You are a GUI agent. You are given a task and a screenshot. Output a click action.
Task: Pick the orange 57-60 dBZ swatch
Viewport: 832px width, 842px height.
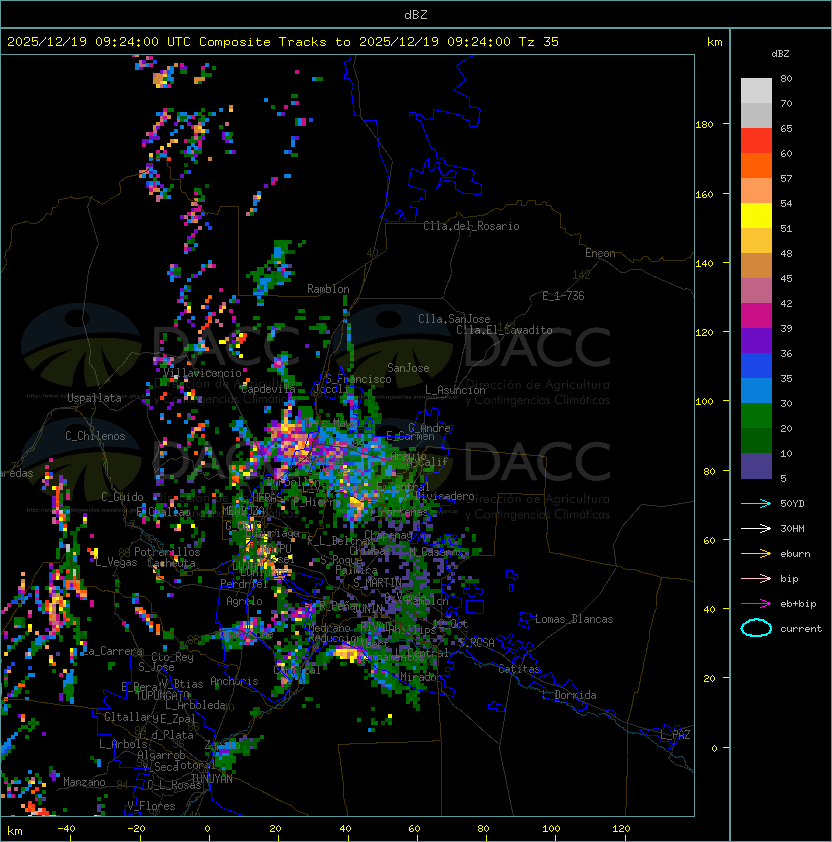pyautogui.click(x=756, y=165)
